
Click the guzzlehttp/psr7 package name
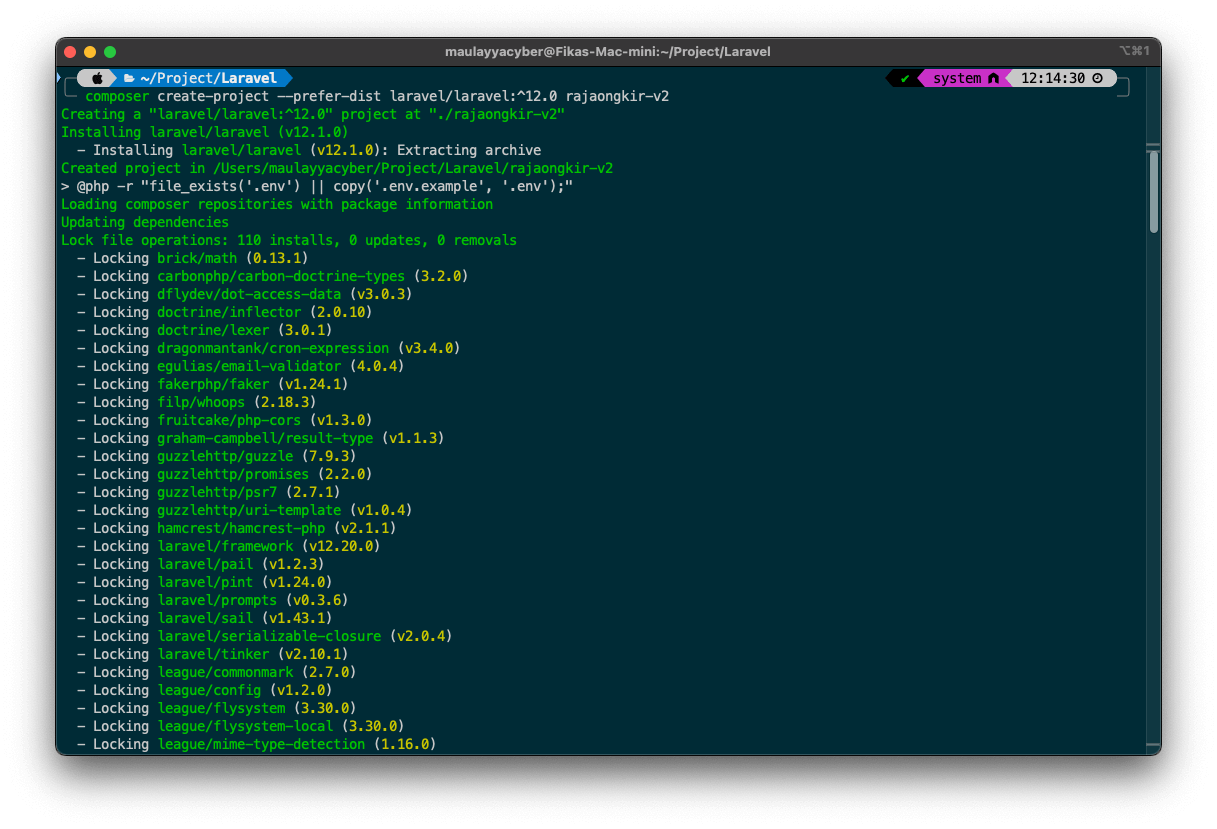tap(217, 492)
